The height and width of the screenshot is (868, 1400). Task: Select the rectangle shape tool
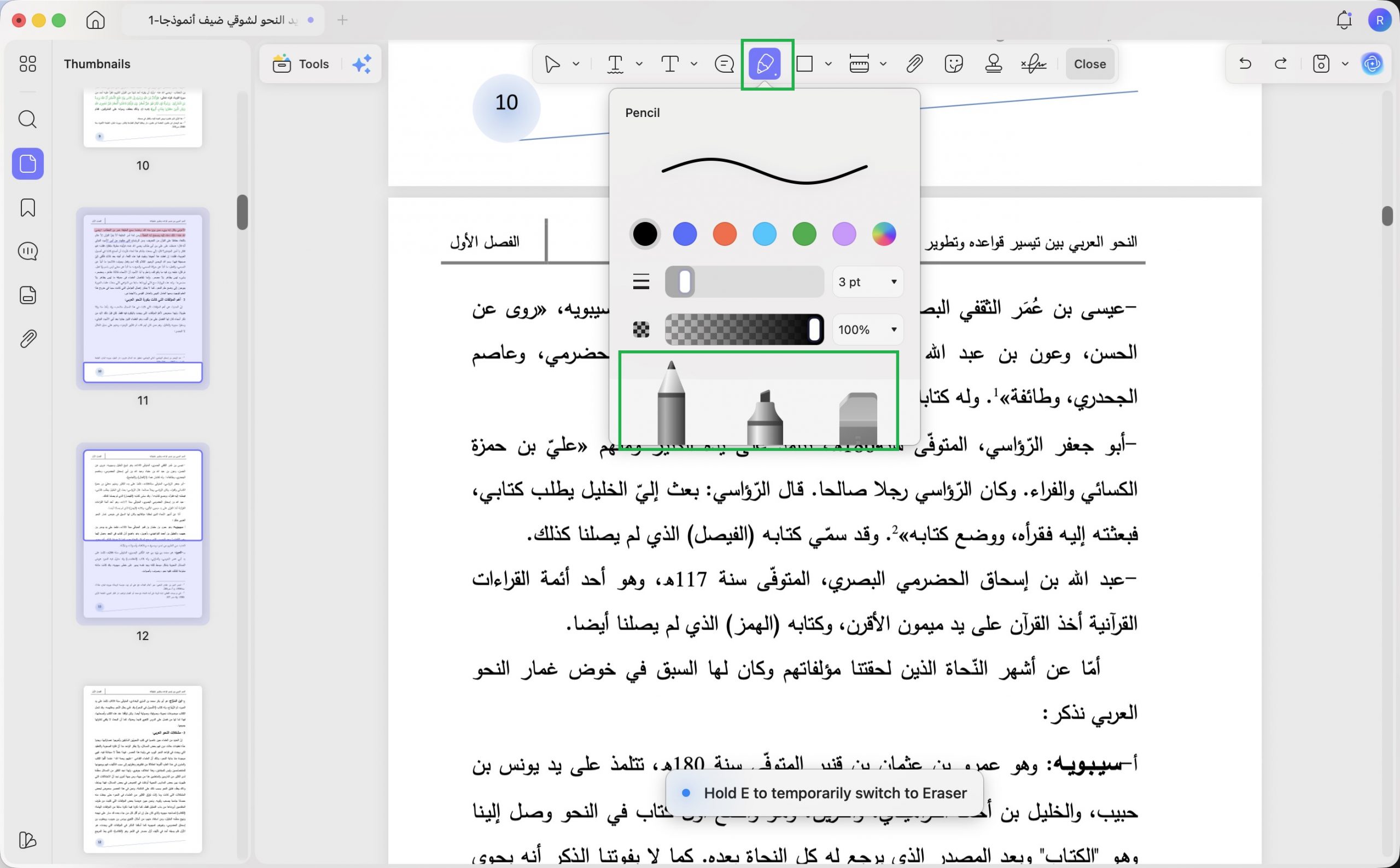(x=805, y=64)
